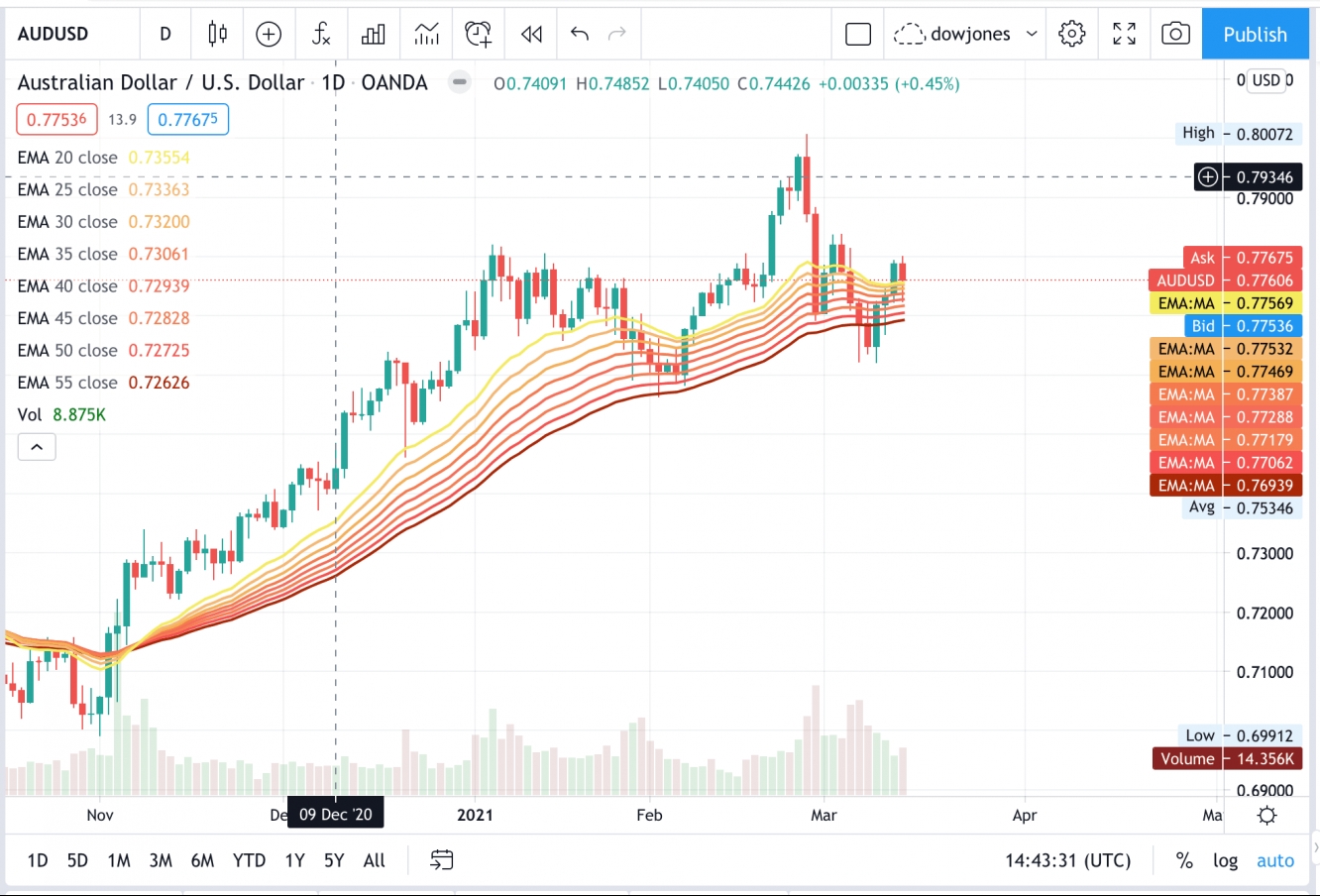This screenshot has width=1320, height=896.
Task: Select the 1M date range
Action: tap(119, 860)
